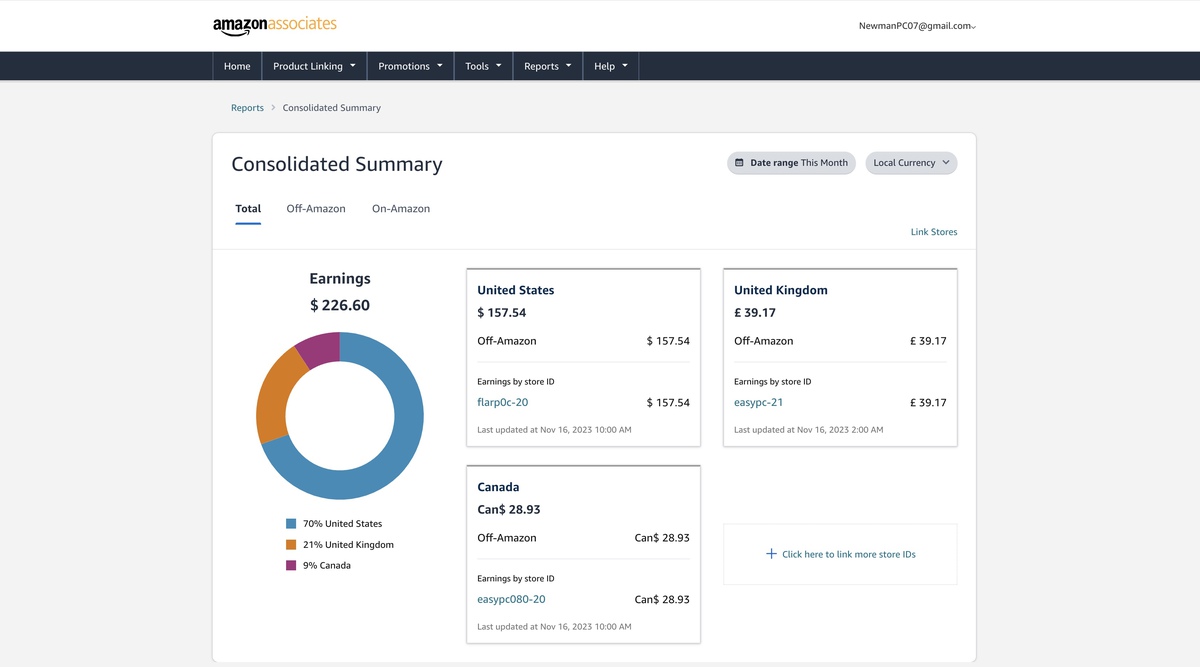The height and width of the screenshot is (667, 1200).
Task: Click Earnings by store ID in the Canada card
Action: pyautogui.click(x=516, y=579)
